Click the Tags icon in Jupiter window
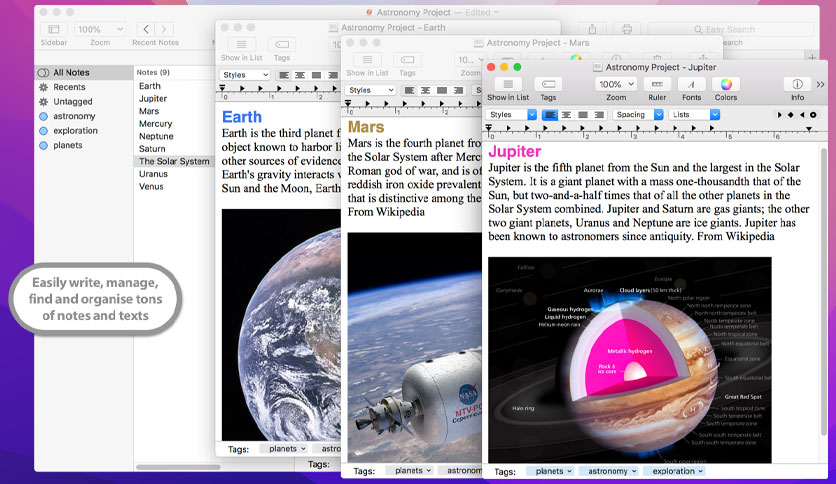This screenshot has width=836, height=484. pyautogui.click(x=549, y=84)
